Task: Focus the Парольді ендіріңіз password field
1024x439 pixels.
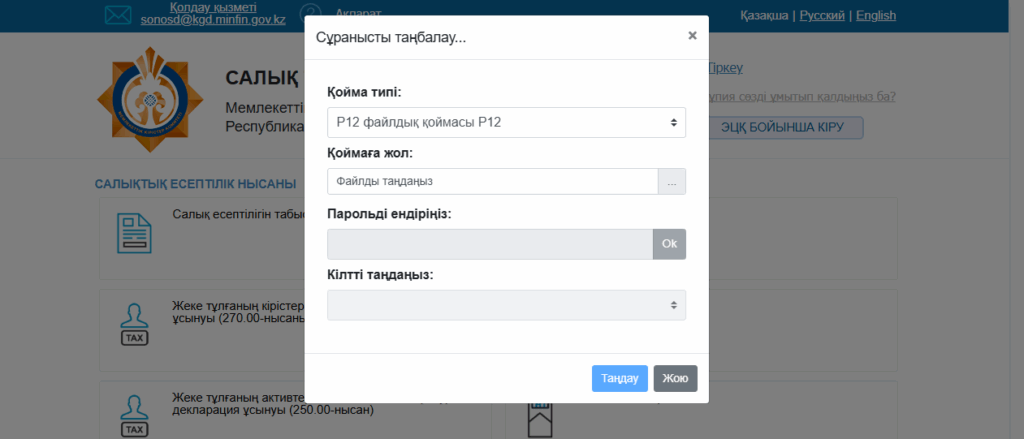Action: (490, 244)
